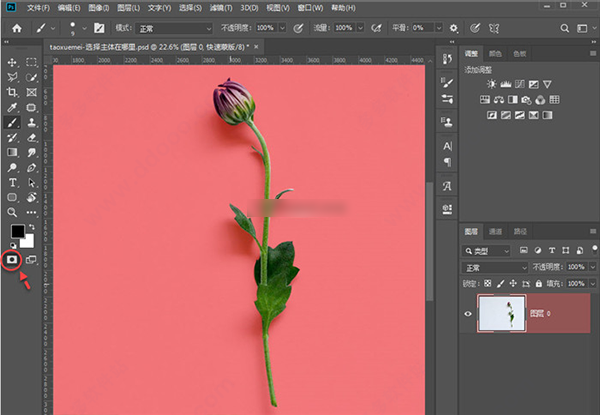Image resolution: width=600 pixels, height=415 pixels.
Task: Add a Color Balance adjustment
Action: coord(499,100)
